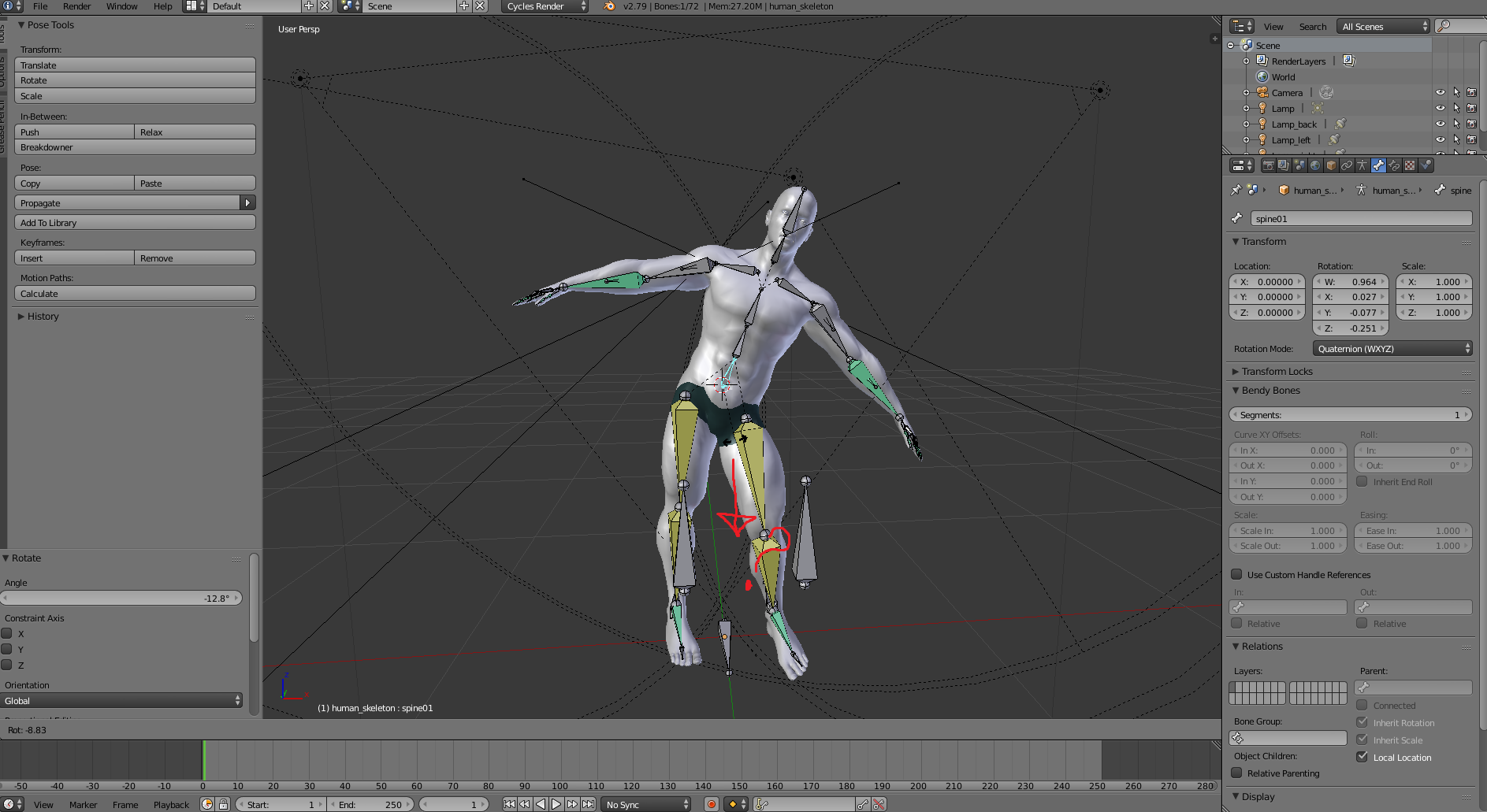Image resolution: width=1487 pixels, height=812 pixels.
Task: Open the World properties tab (globe icon)
Action: [x=1315, y=165]
